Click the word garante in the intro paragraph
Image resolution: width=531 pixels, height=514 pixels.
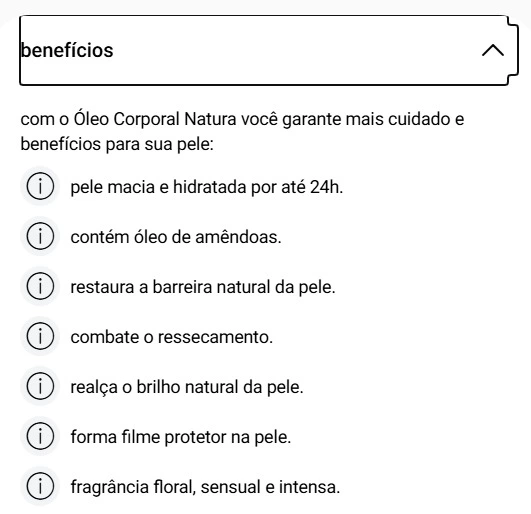pyautogui.click(x=312, y=120)
